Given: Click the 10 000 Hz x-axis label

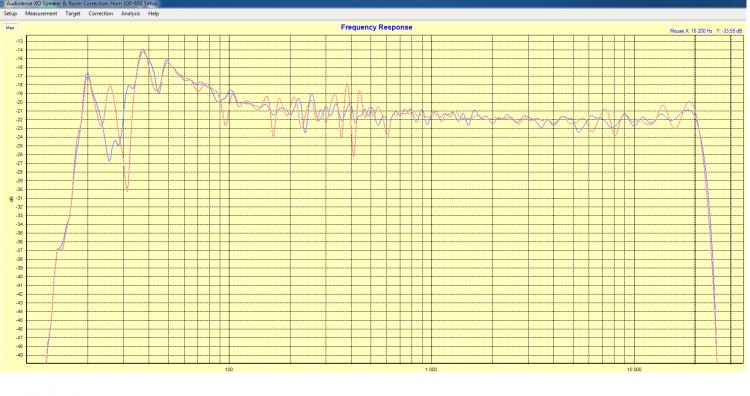Looking at the screenshot, I should point(634,370).
